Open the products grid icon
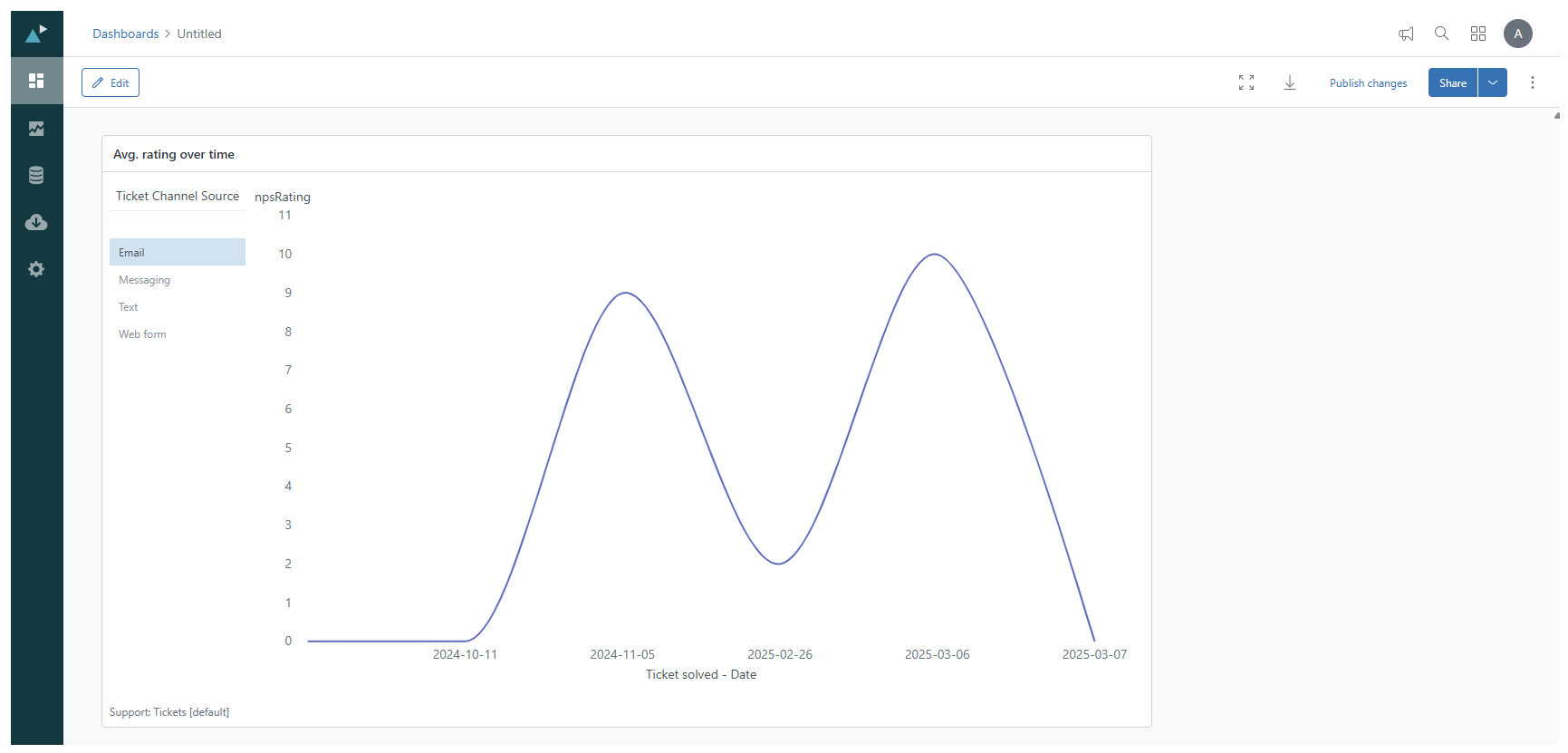Viewport: 1568px width, 753px height. click(x=1478, y=34)
